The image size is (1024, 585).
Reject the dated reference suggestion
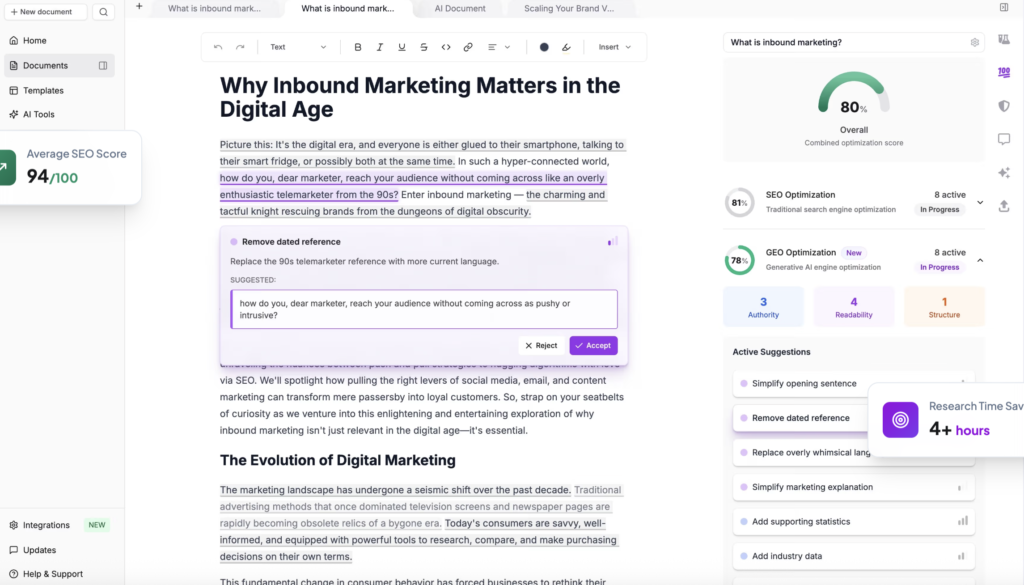541,345
